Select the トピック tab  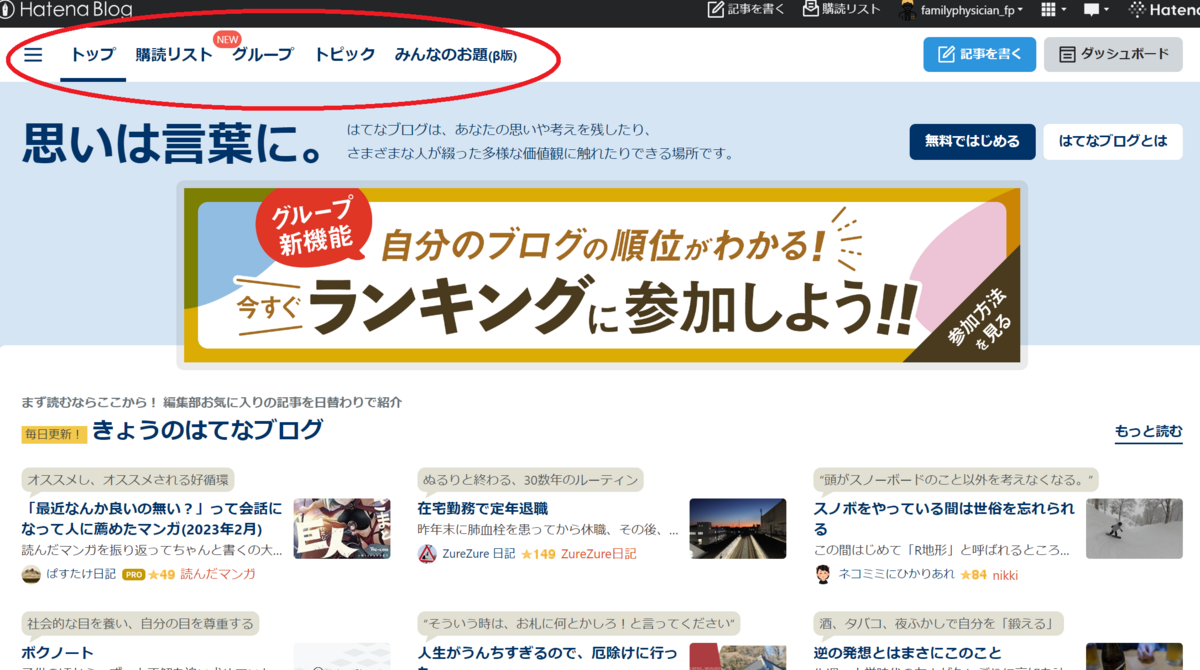[345, 55]
